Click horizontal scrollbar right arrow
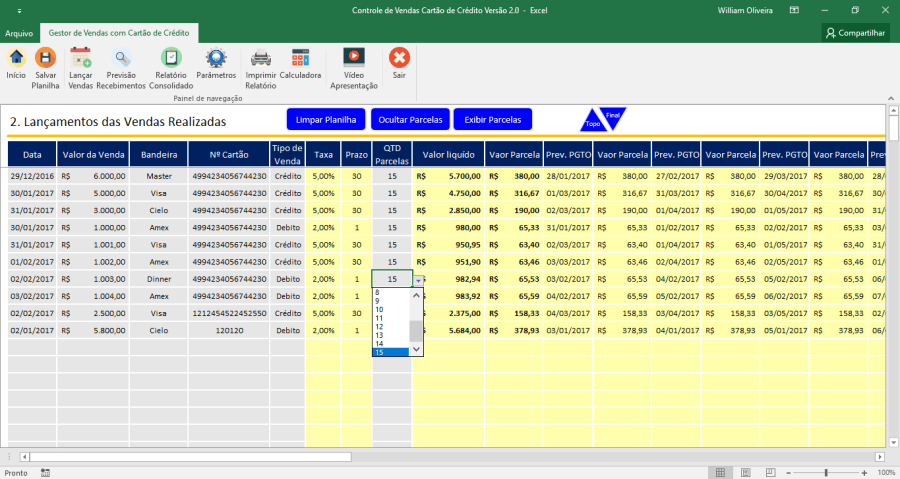The width and height of the screenshot is (900, 479). (879, 457)
